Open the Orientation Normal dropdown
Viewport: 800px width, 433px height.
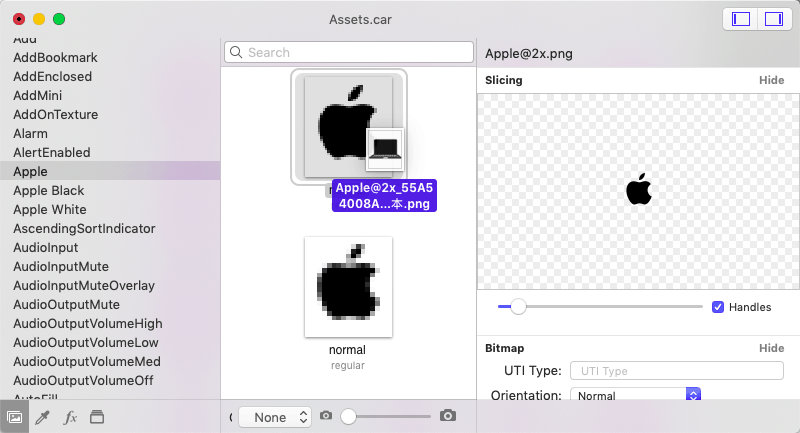[x=635, y=395]
